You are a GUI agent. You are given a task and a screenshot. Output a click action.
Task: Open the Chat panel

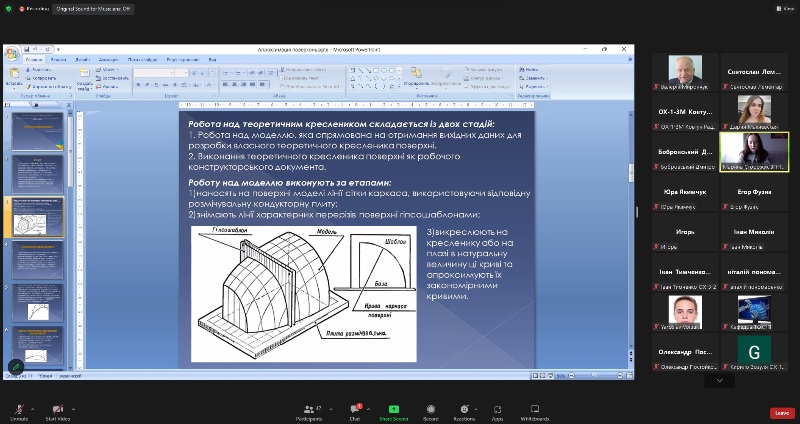coord(354,410)
